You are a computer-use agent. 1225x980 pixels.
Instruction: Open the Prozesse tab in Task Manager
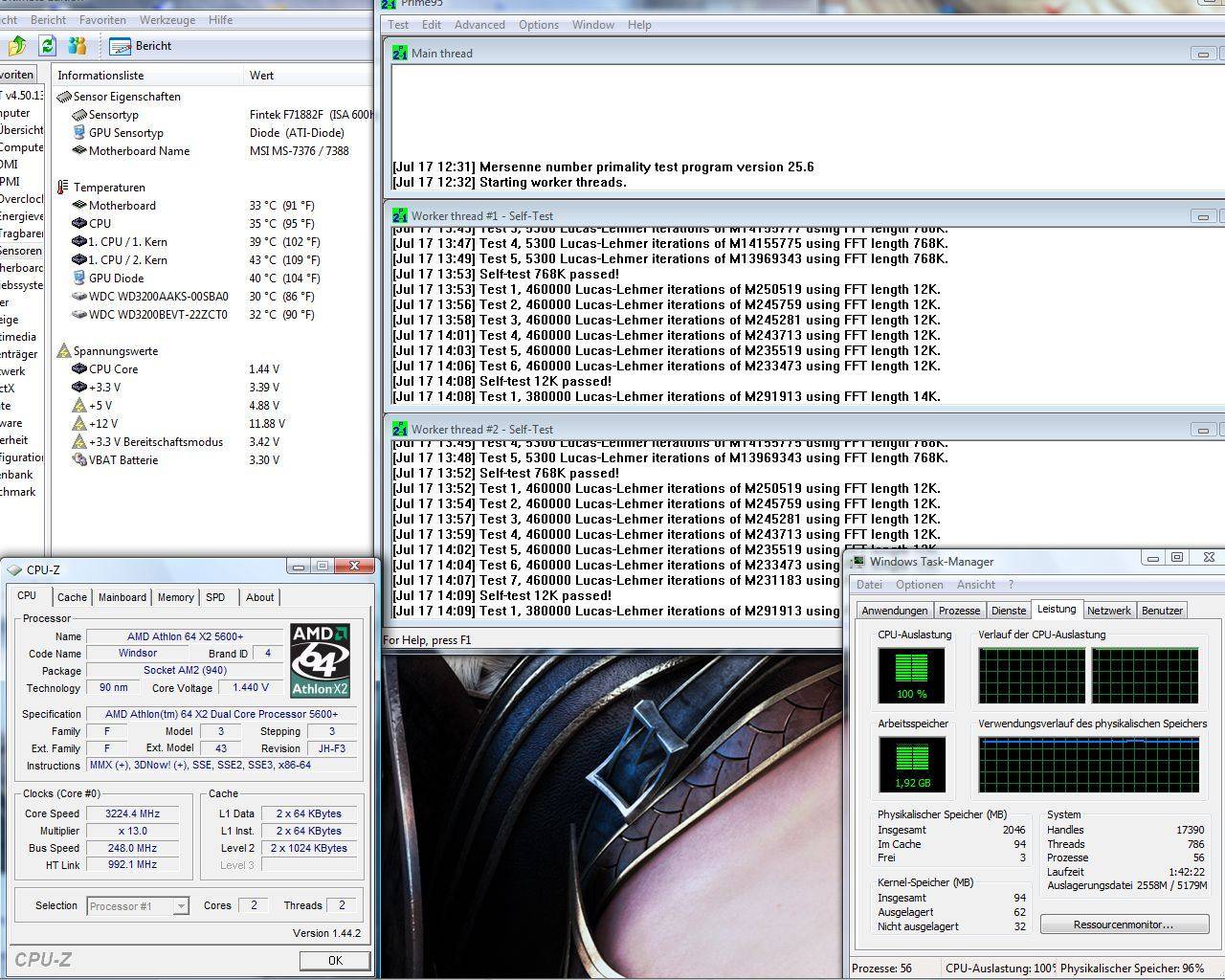click(x=959, y=611)
